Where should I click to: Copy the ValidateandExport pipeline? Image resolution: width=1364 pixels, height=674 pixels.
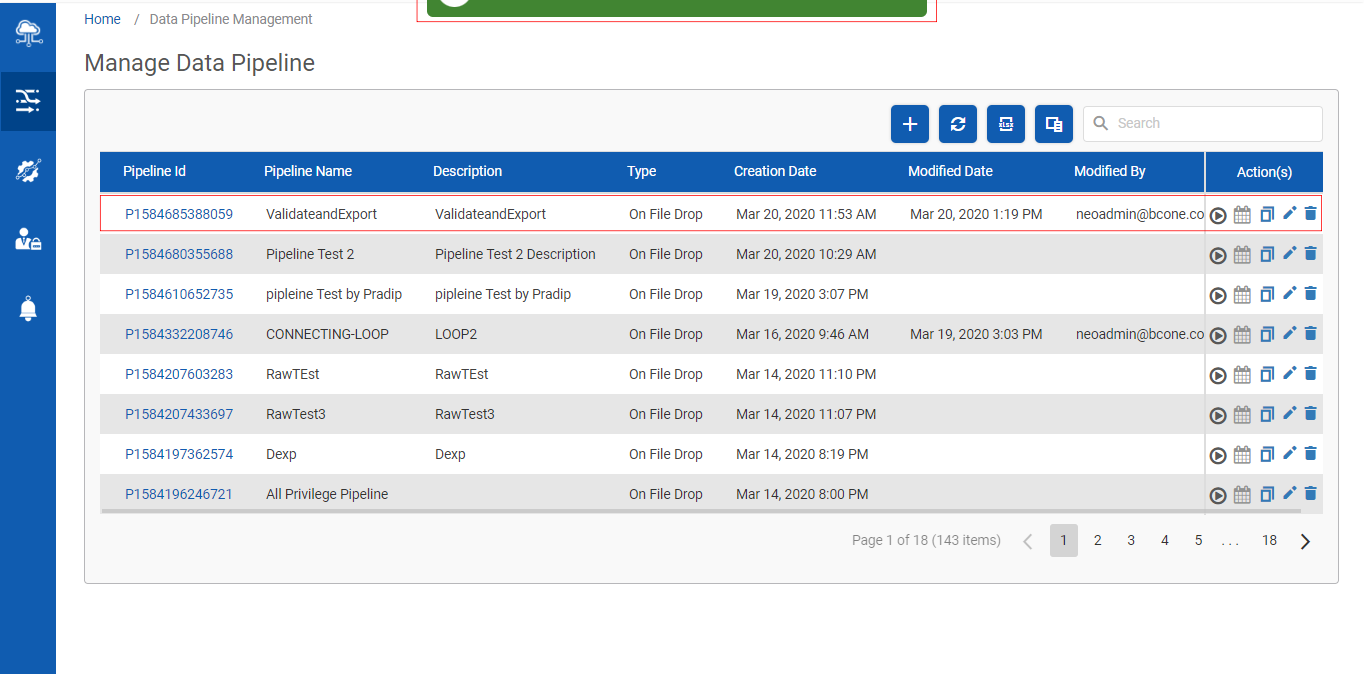(1267, 214)
